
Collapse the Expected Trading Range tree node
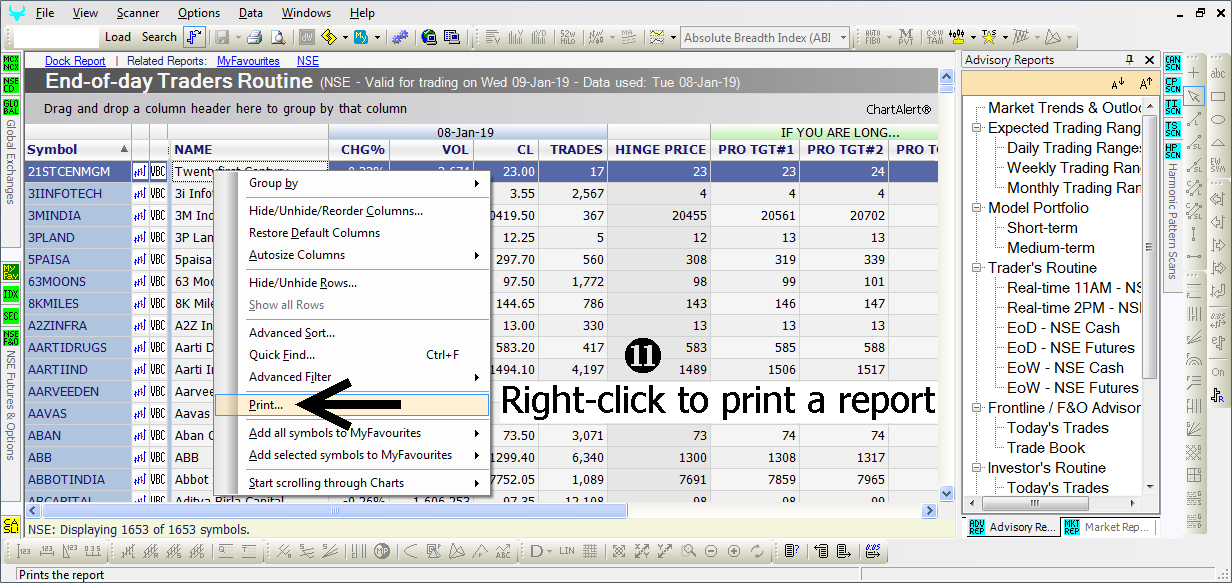(x=977, y=128)
